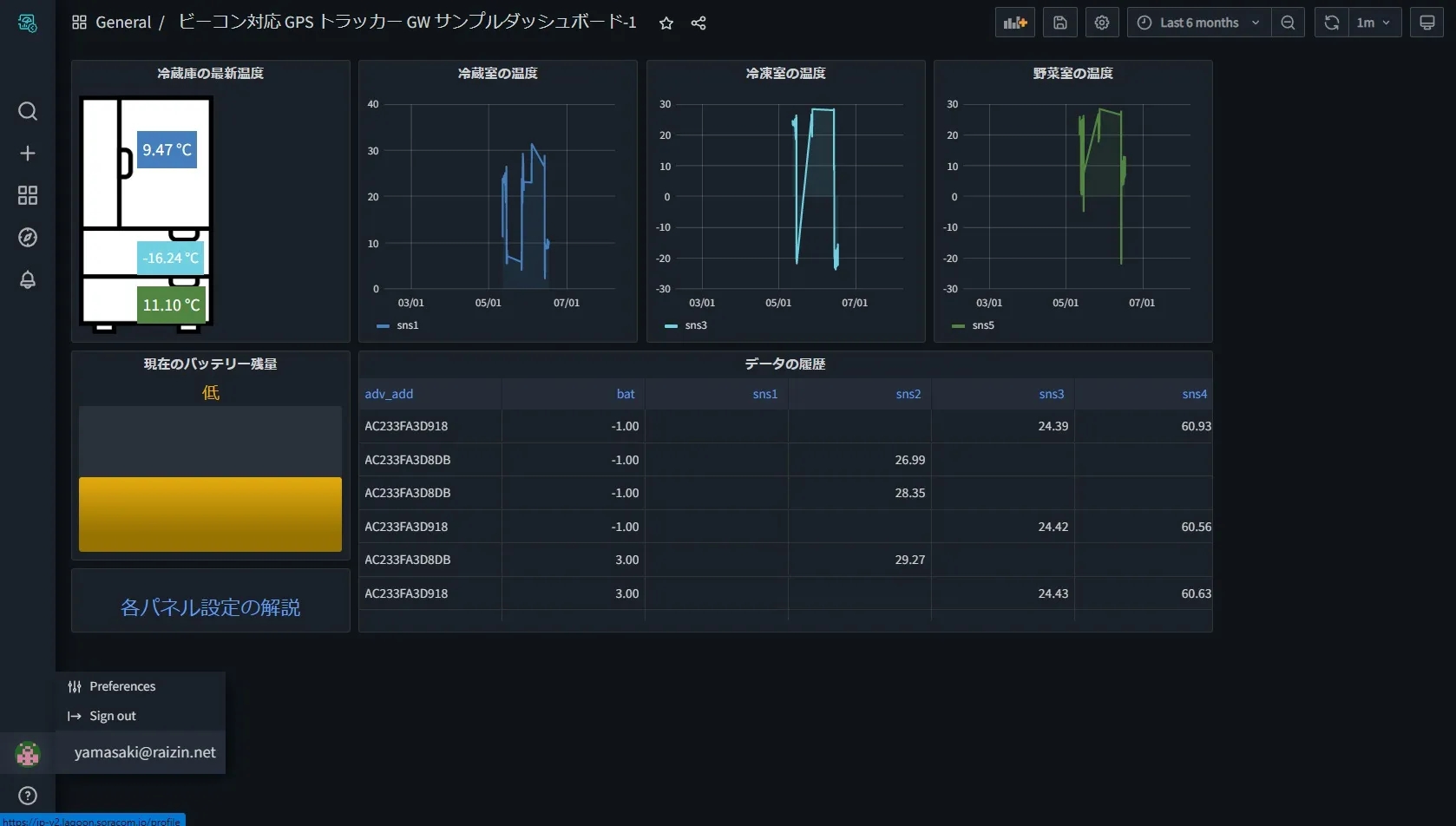
Task: Click the user avatar icon
Action: (28, 754)
